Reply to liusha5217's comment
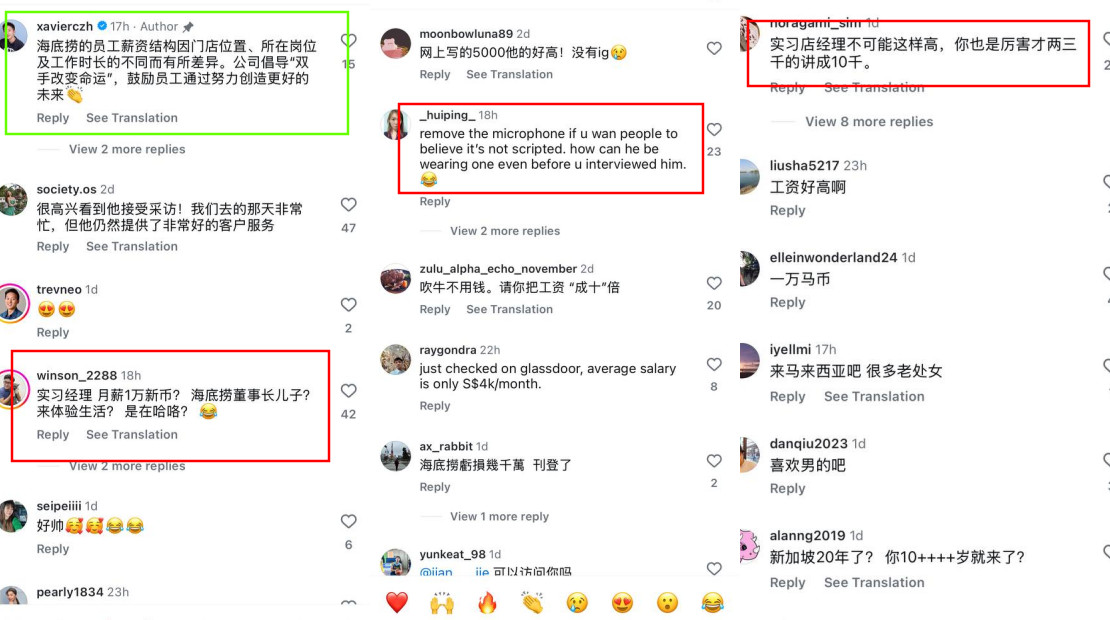Image resolution: width=1110 pixels, height=620 pixels. [x=787, y=210]
